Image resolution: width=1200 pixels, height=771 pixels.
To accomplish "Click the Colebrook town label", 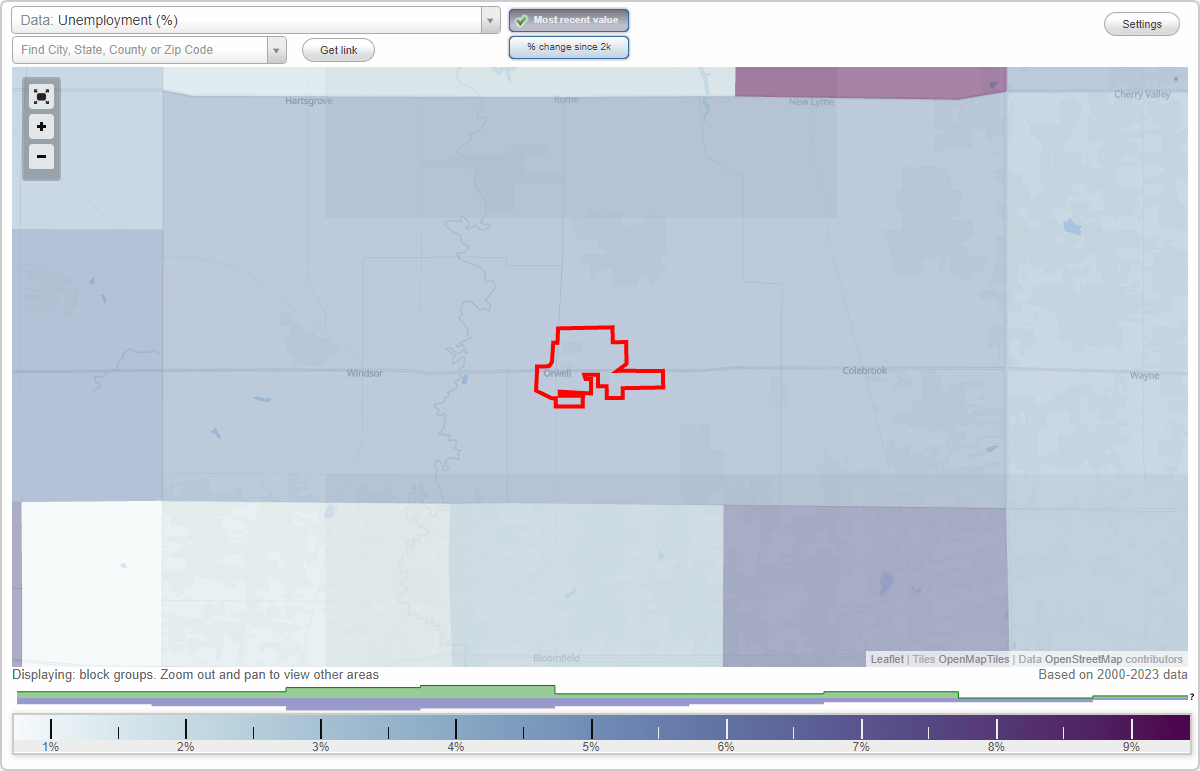I will [865, 371].
